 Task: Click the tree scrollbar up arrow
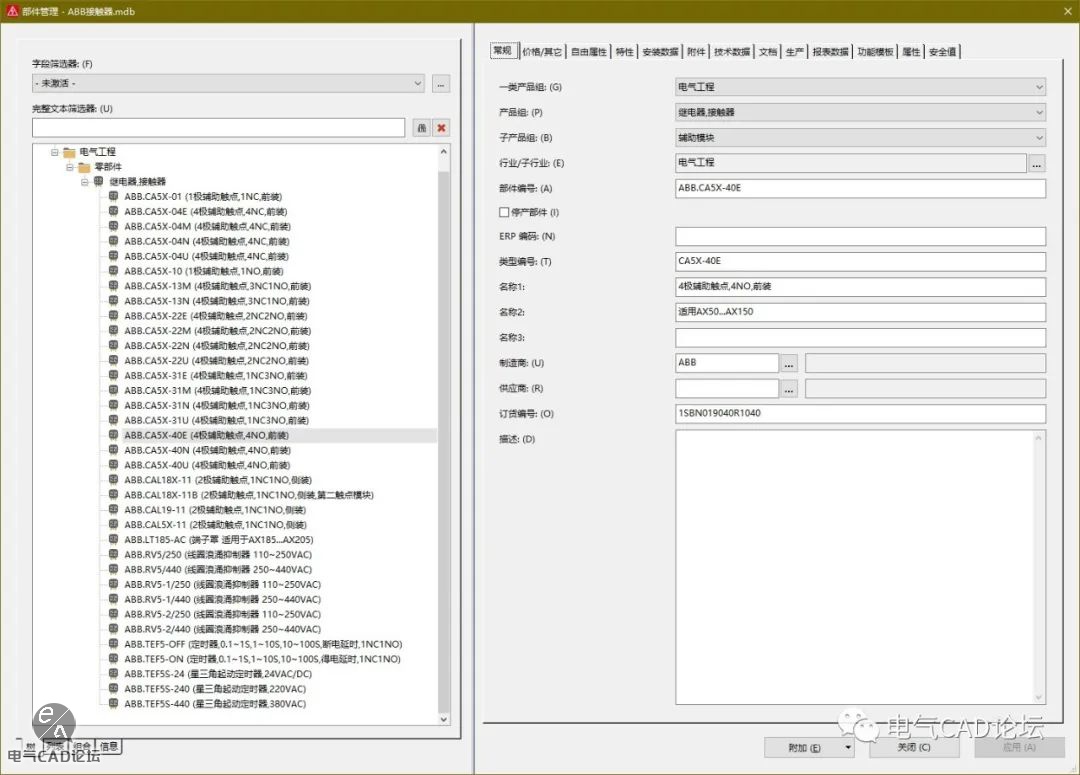444,152
